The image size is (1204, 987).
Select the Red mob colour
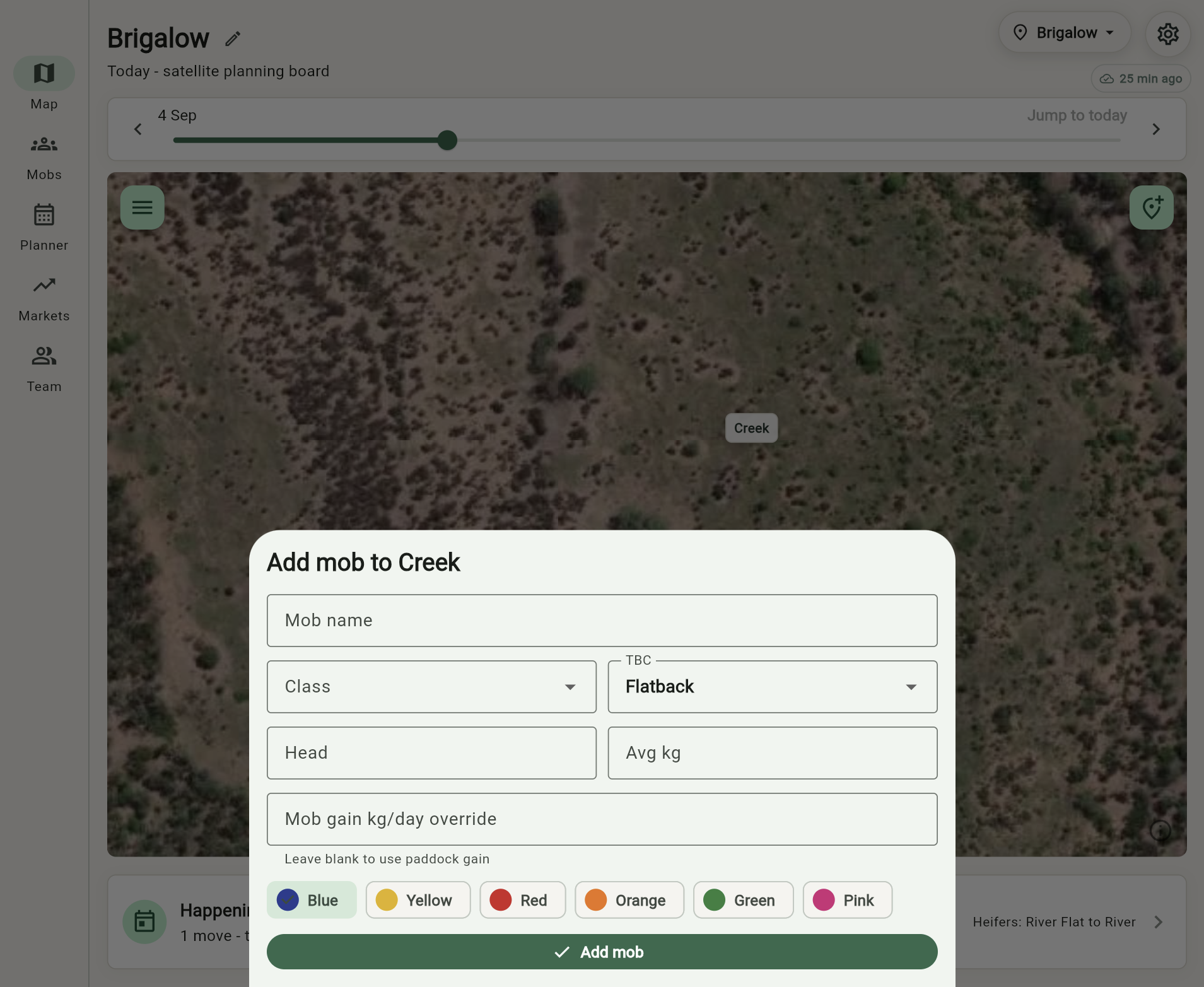pos(523,900)
